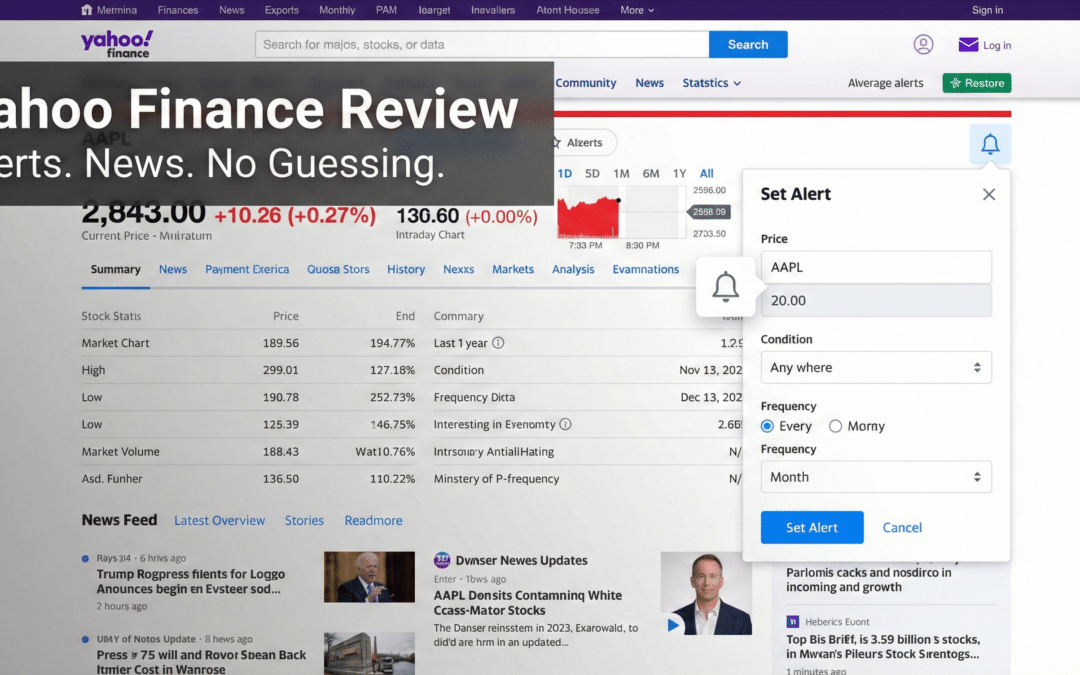Open the Analysis tab
This screenshot has height=675, width=1080.
572,269
